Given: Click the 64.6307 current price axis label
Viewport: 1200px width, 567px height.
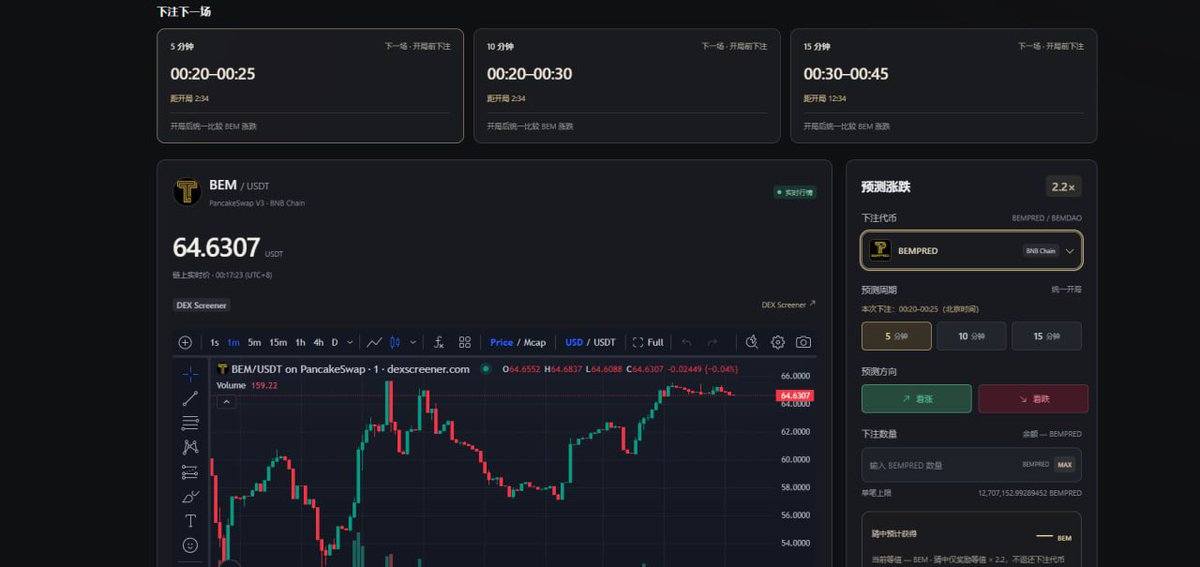Looking at the screenshot, I should pos(796,396).
